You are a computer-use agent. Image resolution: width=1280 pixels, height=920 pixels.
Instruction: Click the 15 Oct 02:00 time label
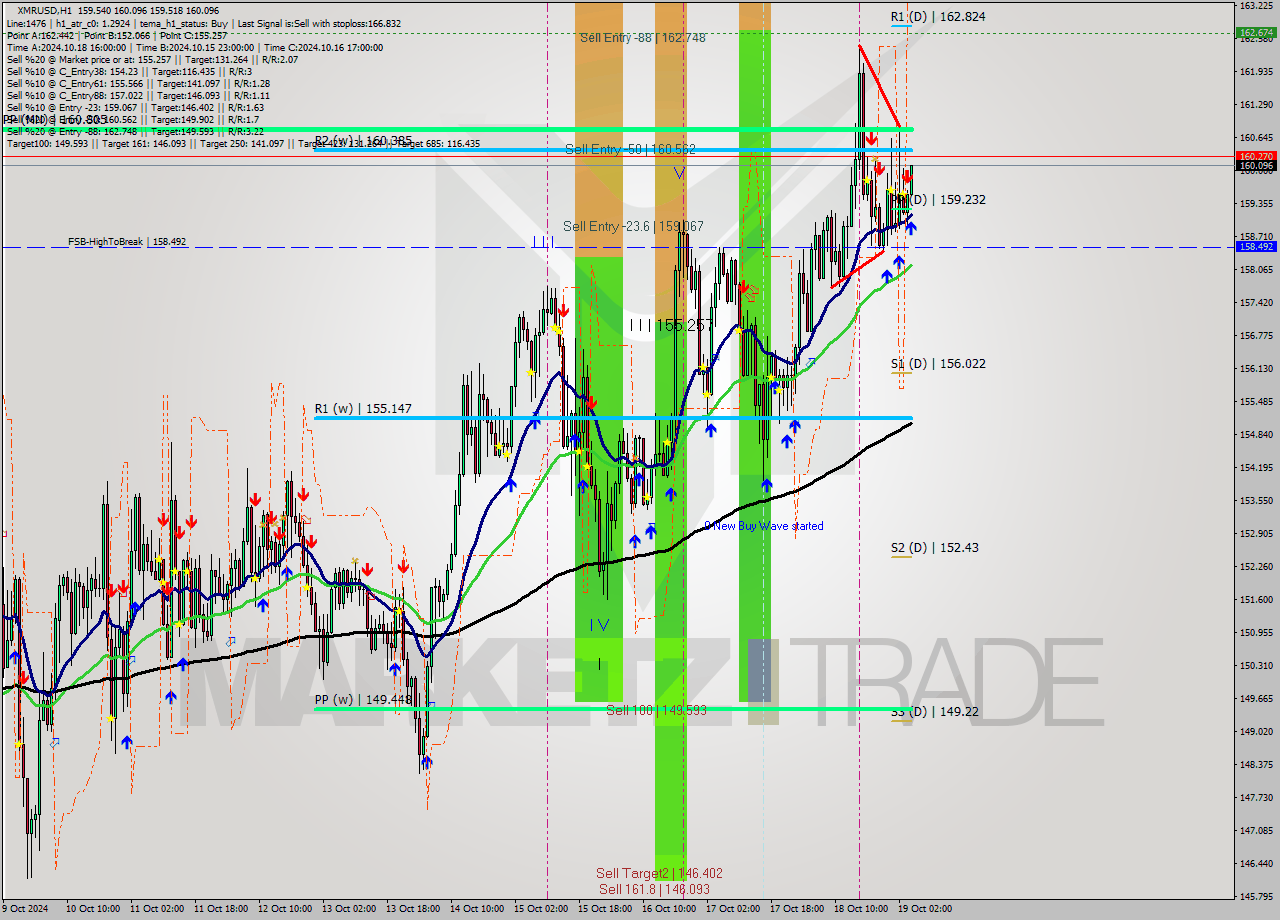pos(540,909)
